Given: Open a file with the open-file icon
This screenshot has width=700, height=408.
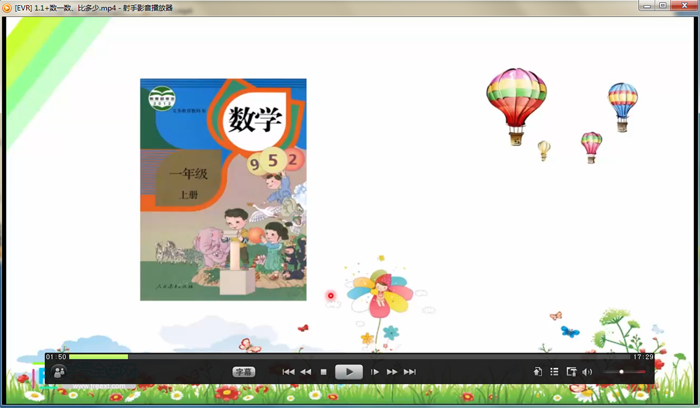Looking at the screenshot, I should 538,372.
